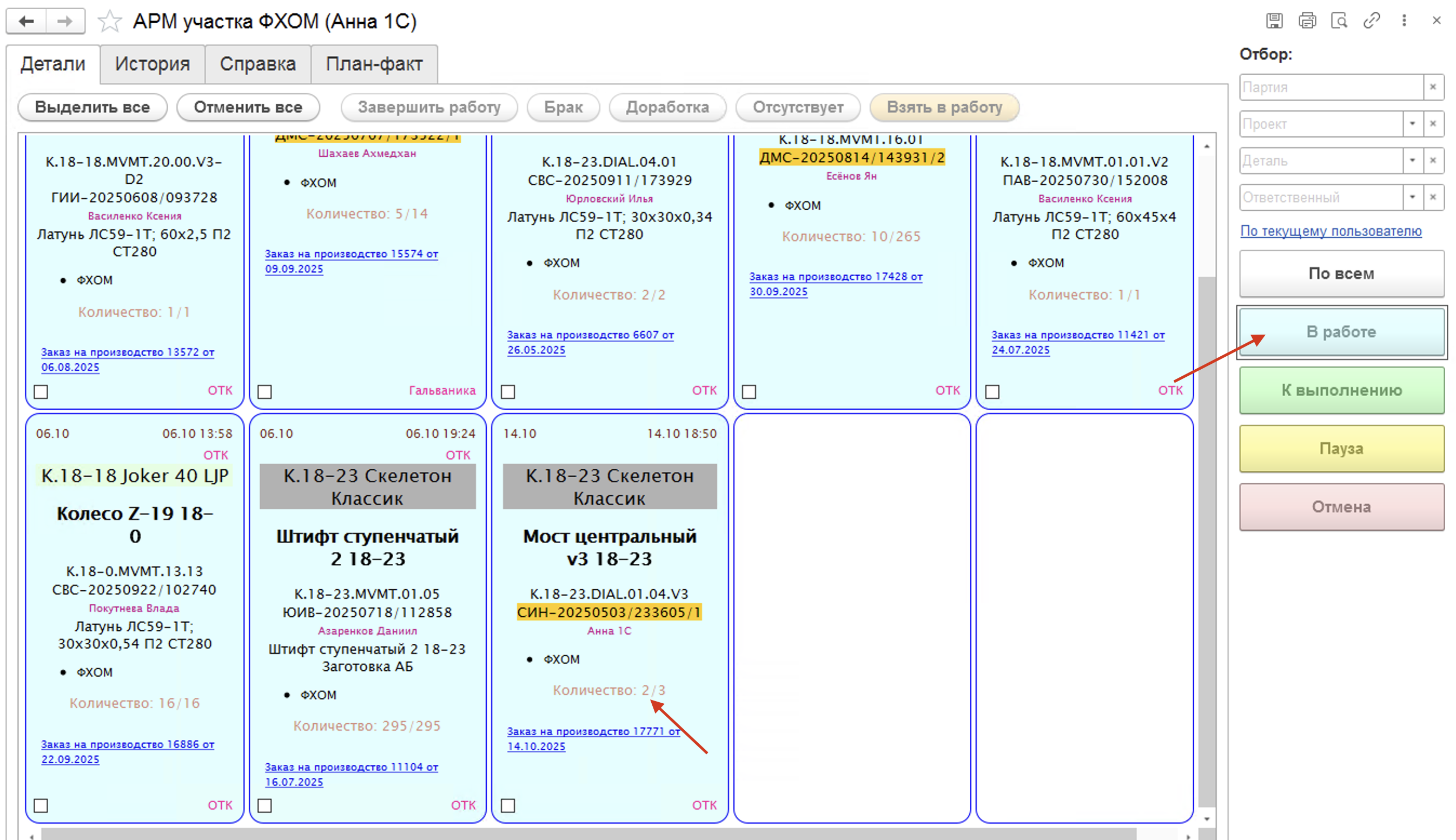Switch to the История tab

[x=153, y=63]
